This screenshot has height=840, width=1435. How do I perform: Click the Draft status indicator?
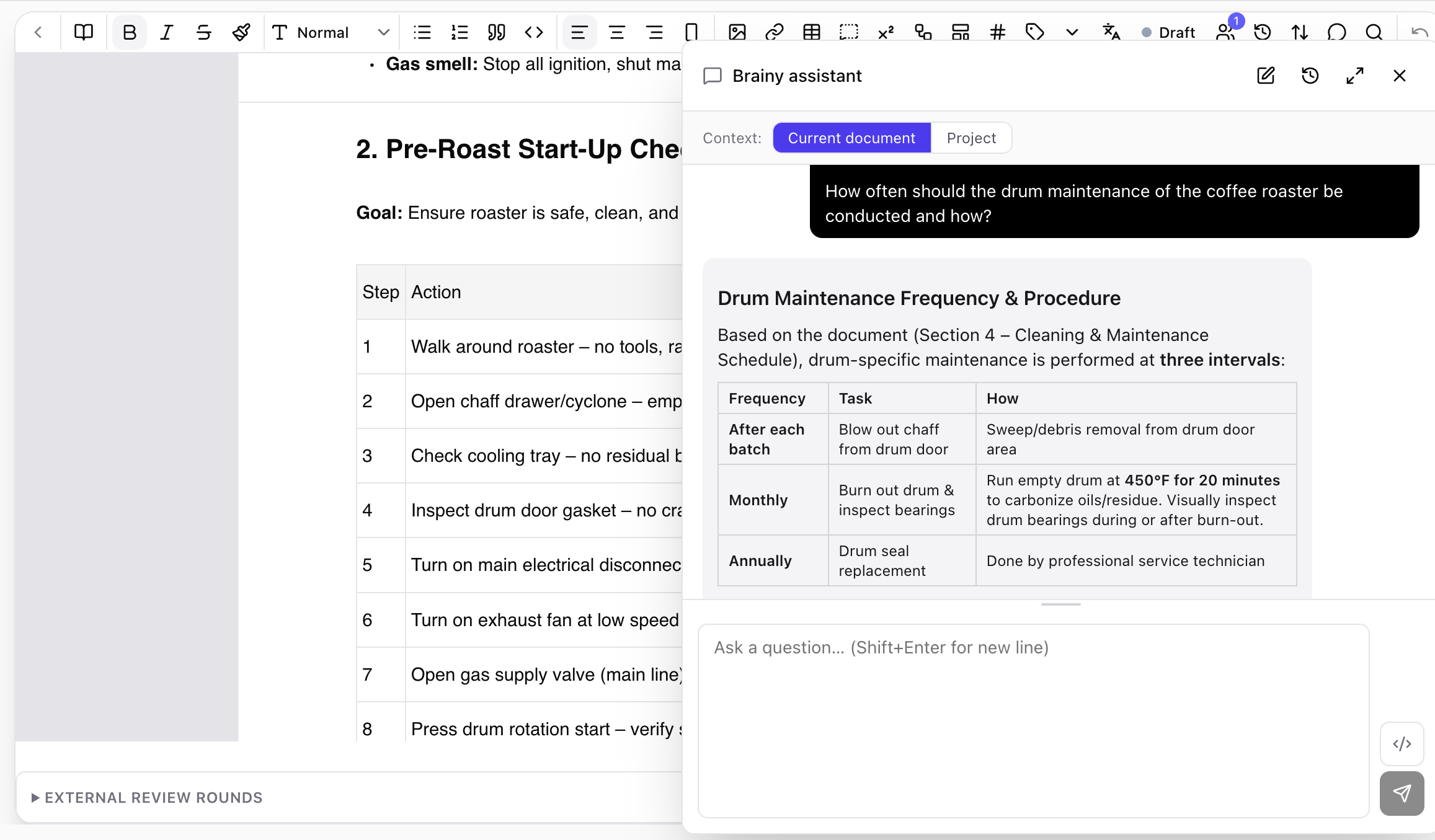[1168, 32]
